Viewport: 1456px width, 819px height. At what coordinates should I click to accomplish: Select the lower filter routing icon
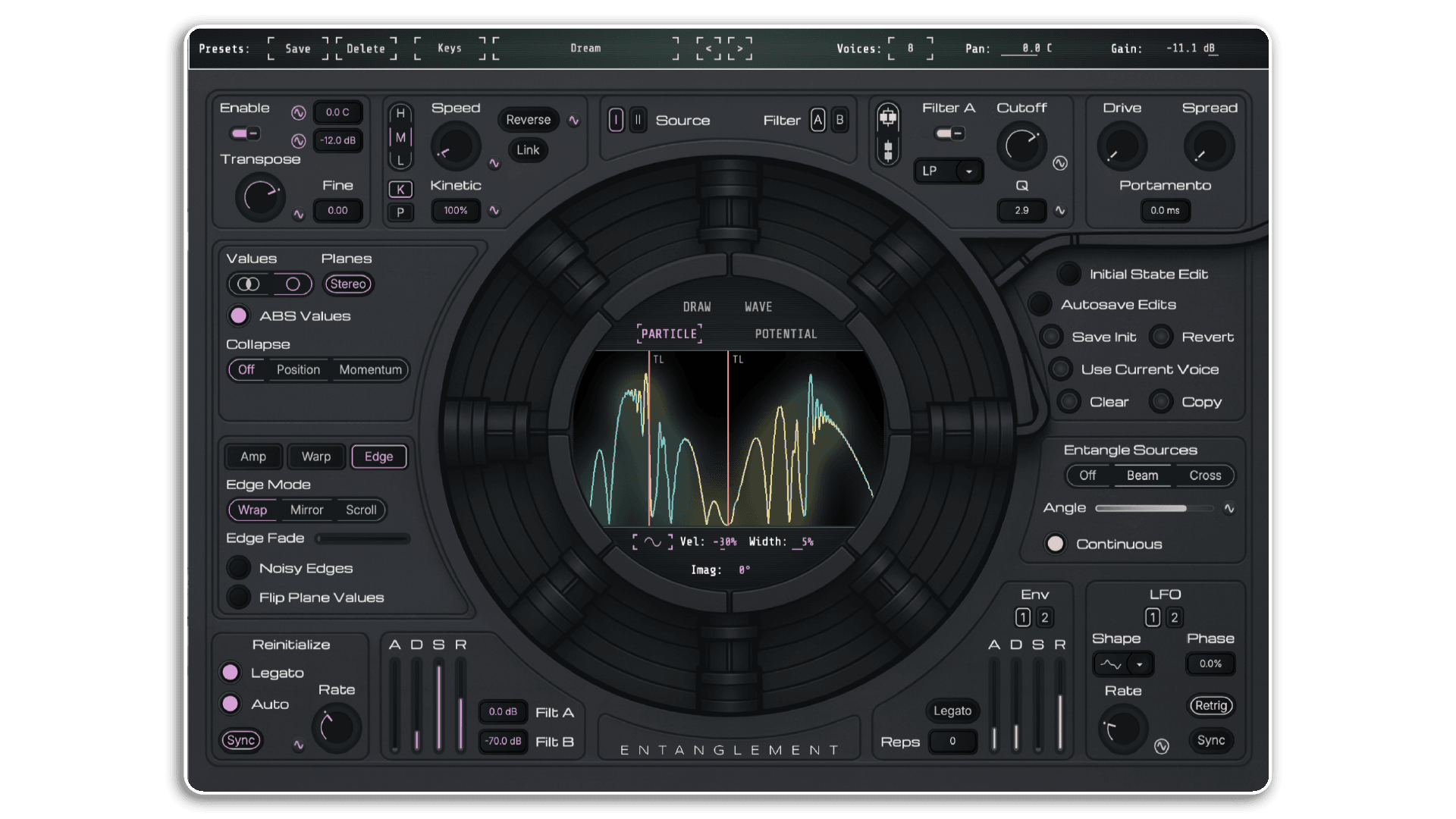pos(888,150)
